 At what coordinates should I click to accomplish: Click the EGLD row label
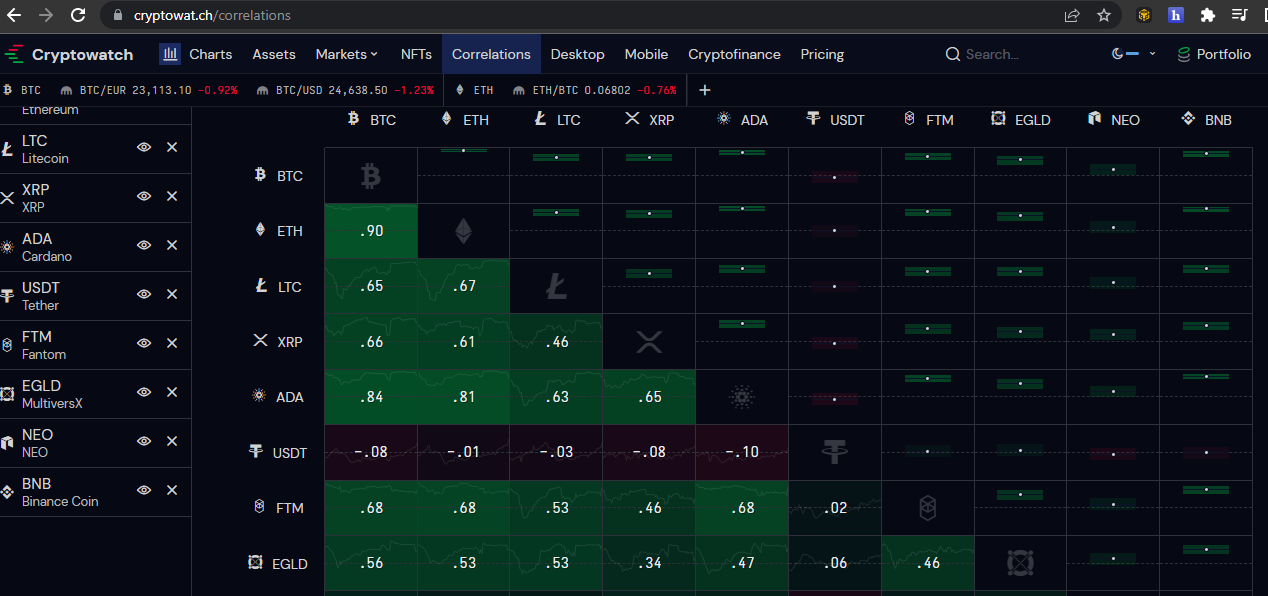278,564
